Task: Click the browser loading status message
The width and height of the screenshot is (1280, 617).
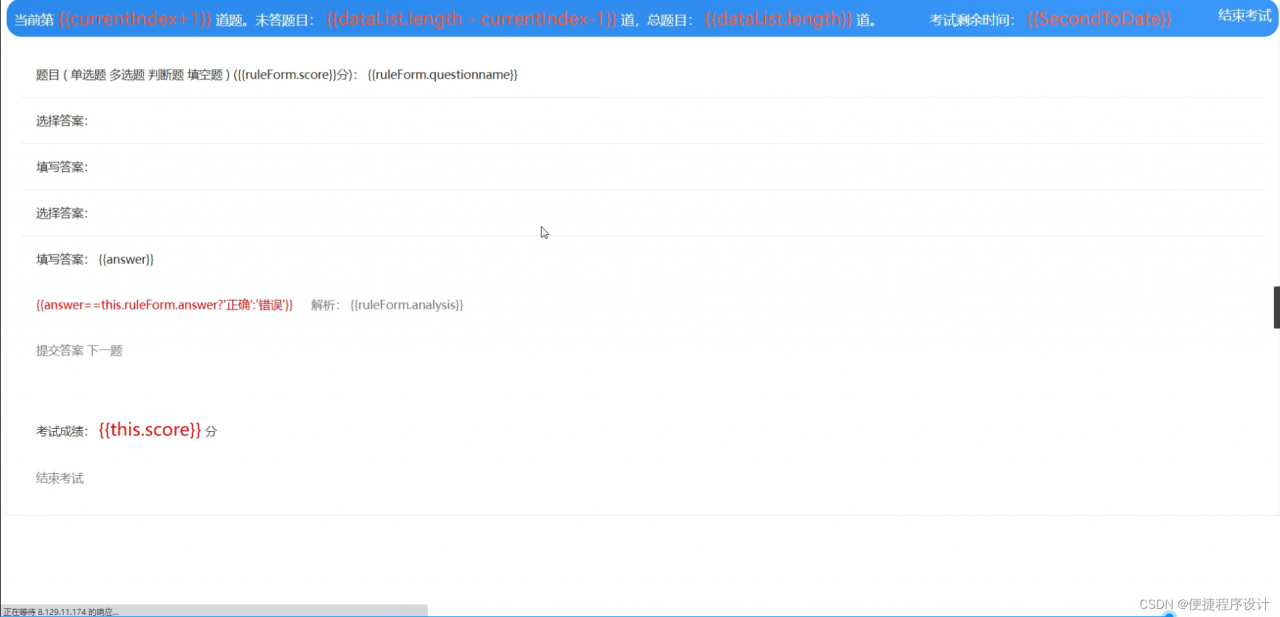Action: pos(62,611)
